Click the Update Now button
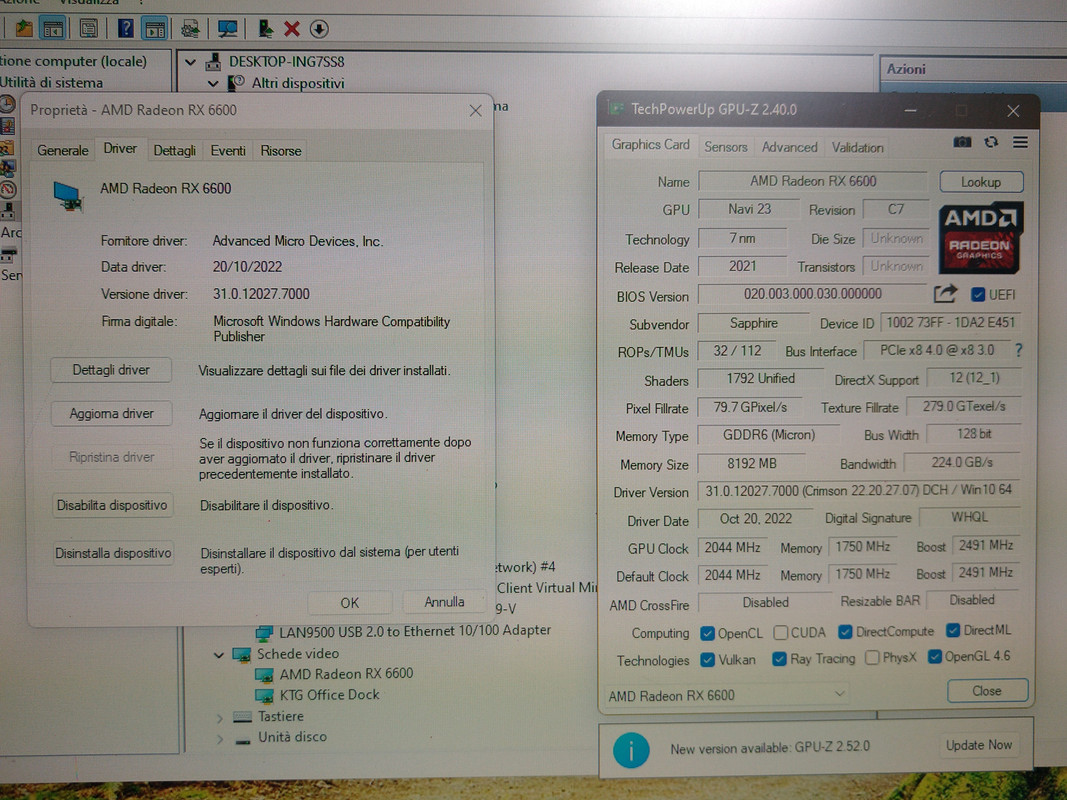The width and height of the screenshot is (1067, 800). click(979, 745)
